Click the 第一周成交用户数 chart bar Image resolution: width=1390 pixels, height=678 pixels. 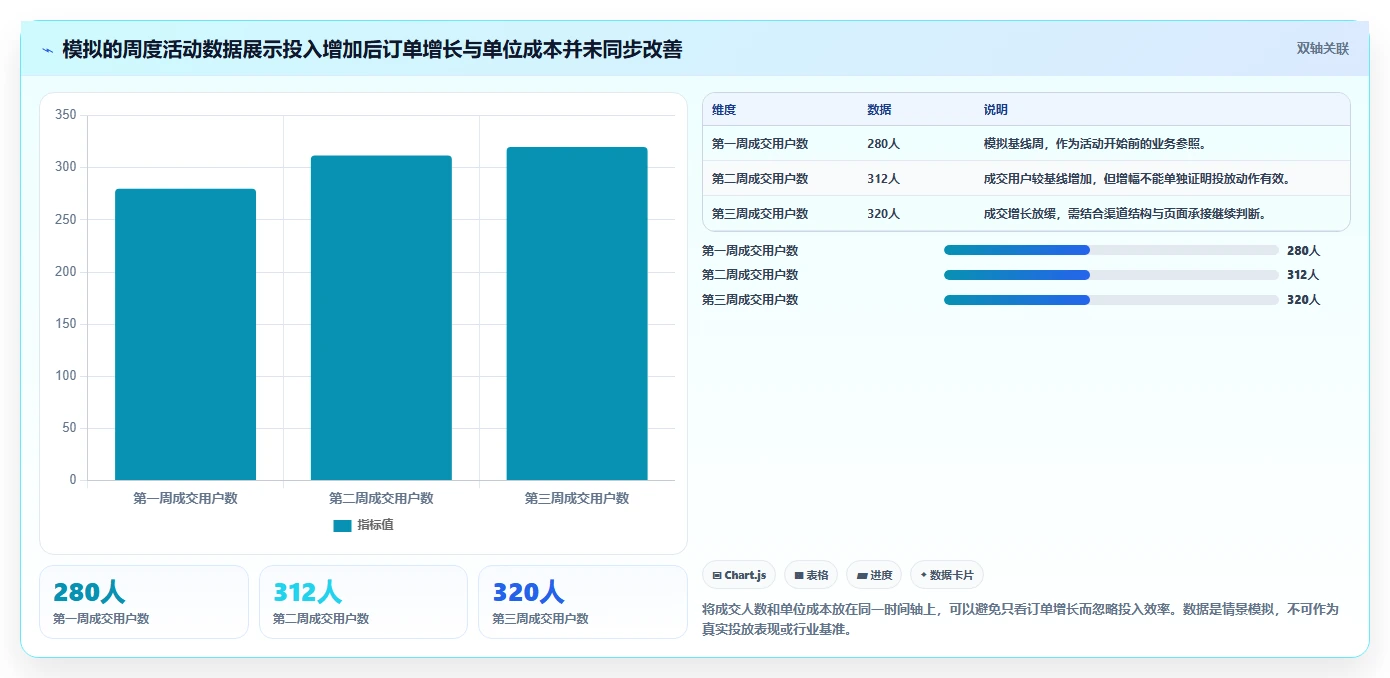[x=185, y=335]
